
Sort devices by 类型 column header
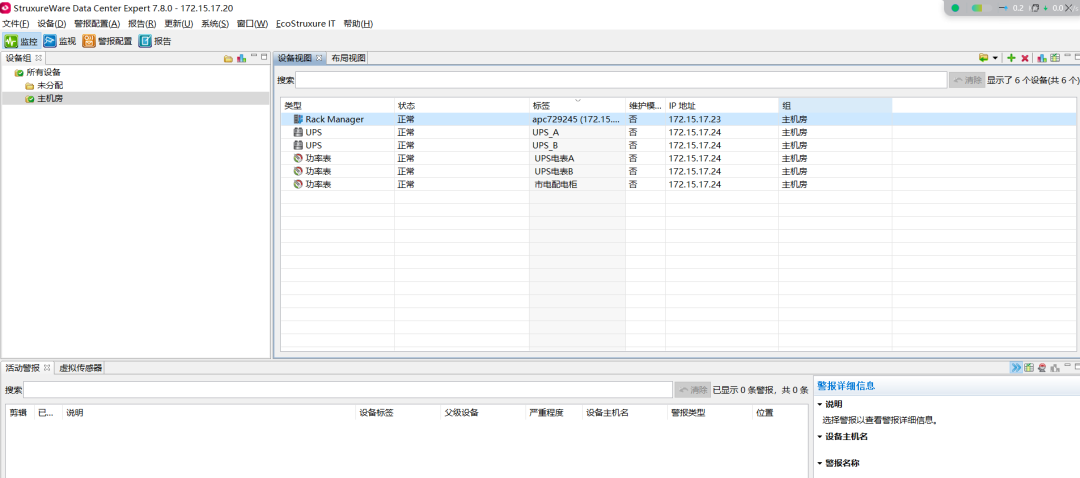pyautogui.click(x=338, y=106)
